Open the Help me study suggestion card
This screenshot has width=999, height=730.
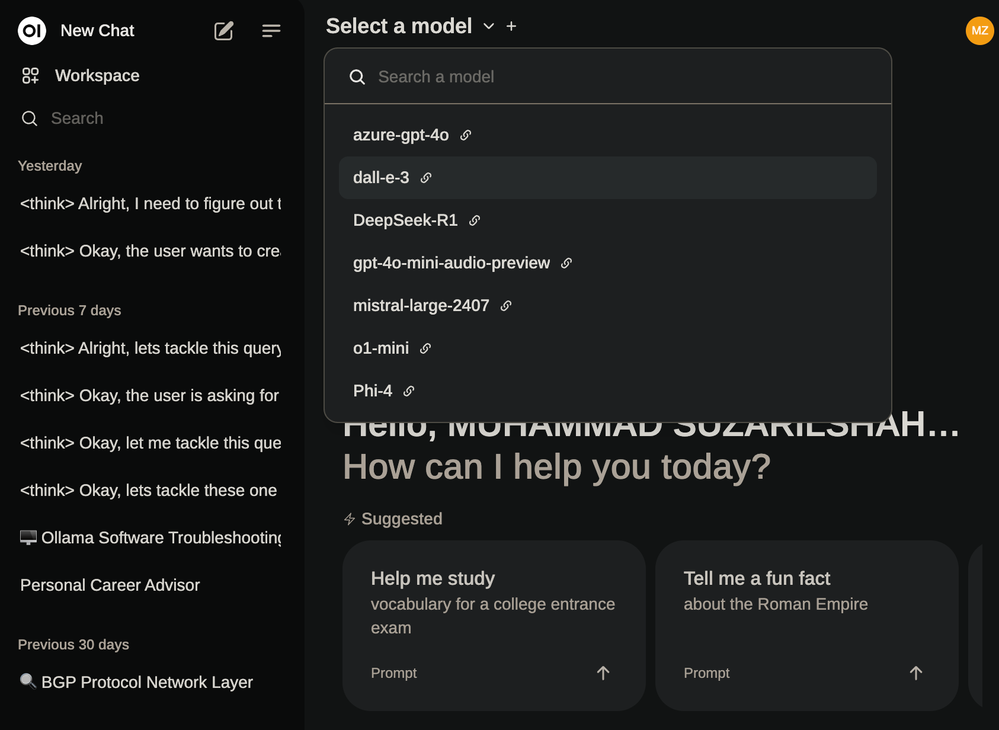tap(494, 626)
